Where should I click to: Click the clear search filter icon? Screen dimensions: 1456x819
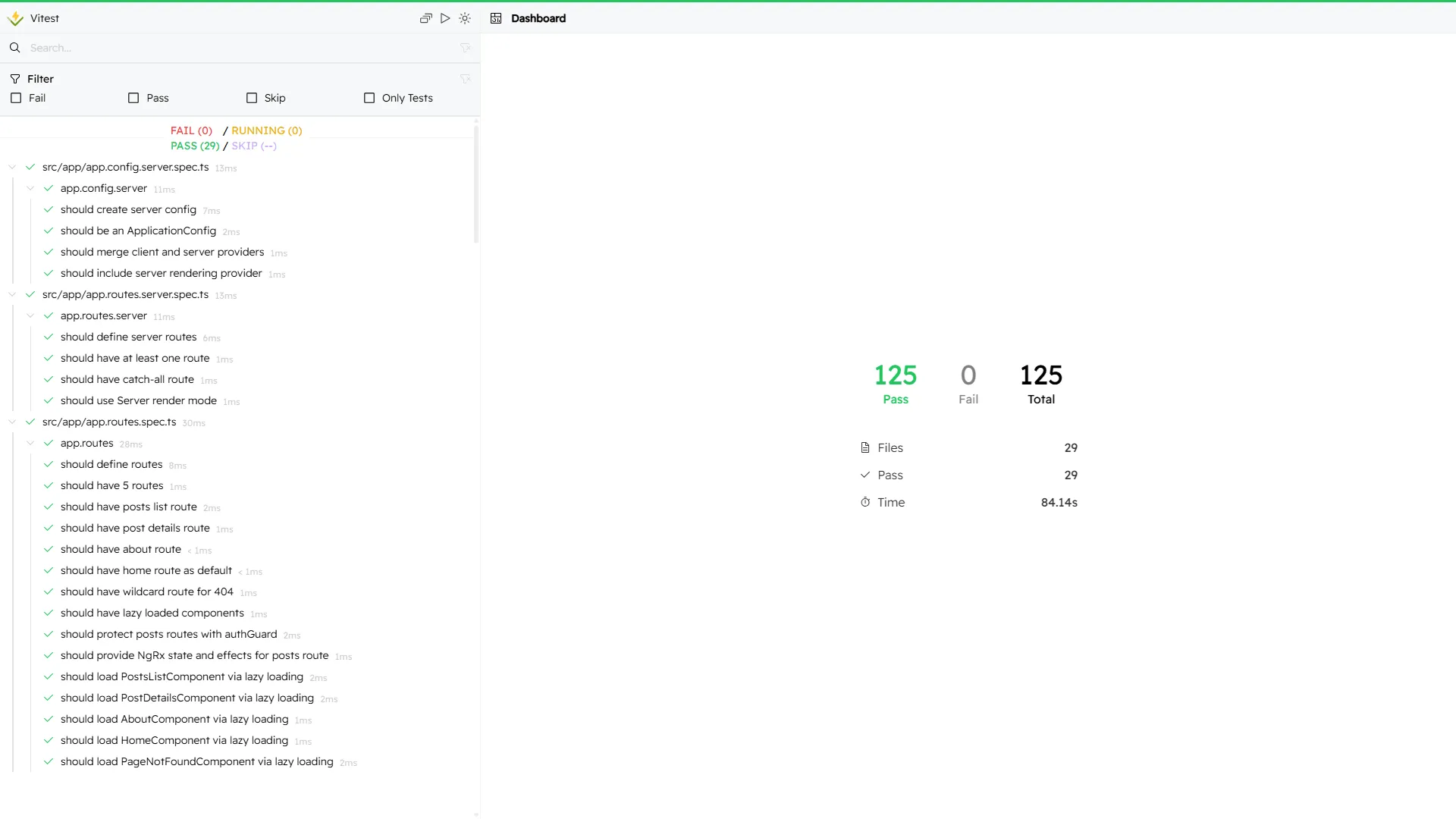pos(465,48)
